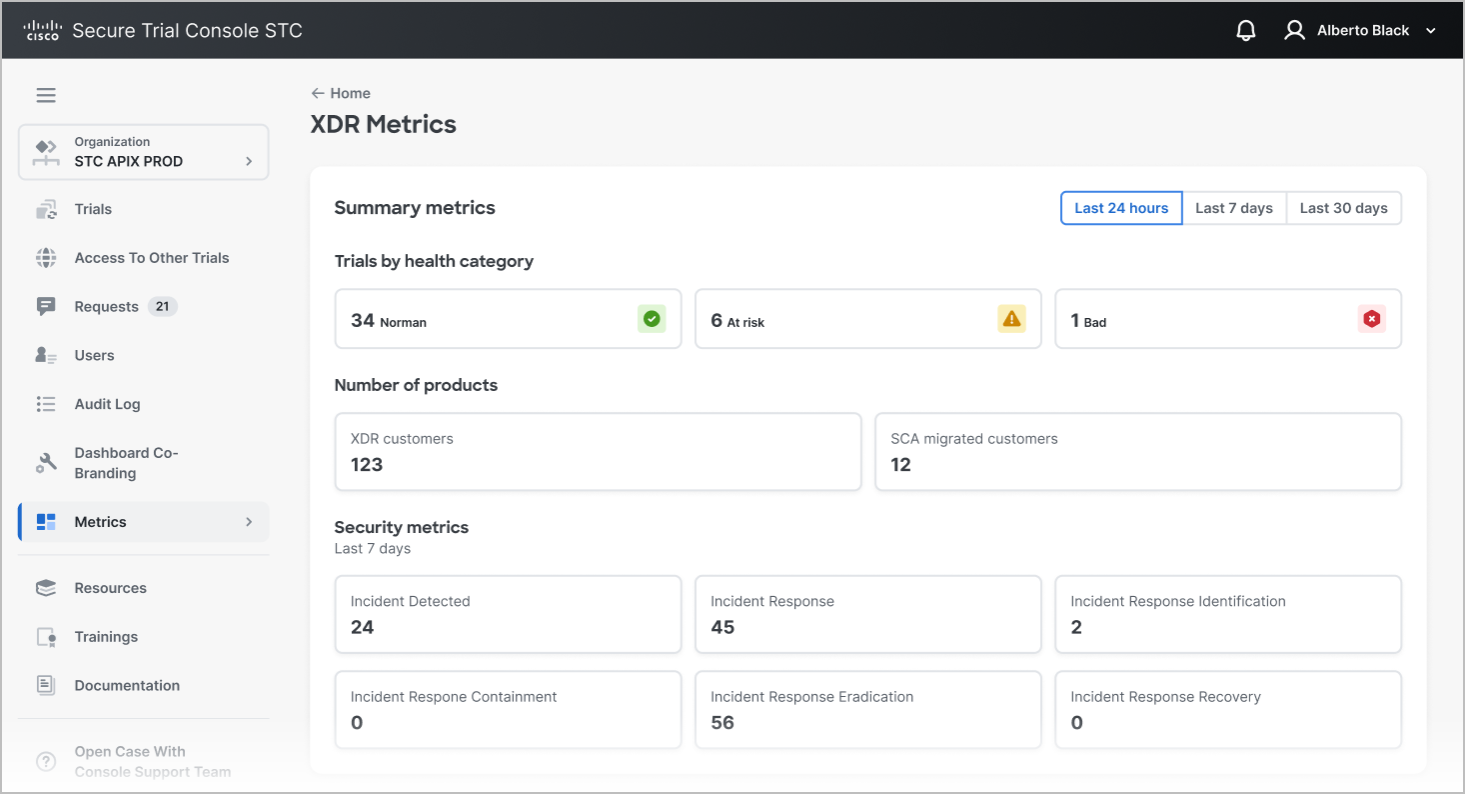Click the green Normal health check icon

652,319
